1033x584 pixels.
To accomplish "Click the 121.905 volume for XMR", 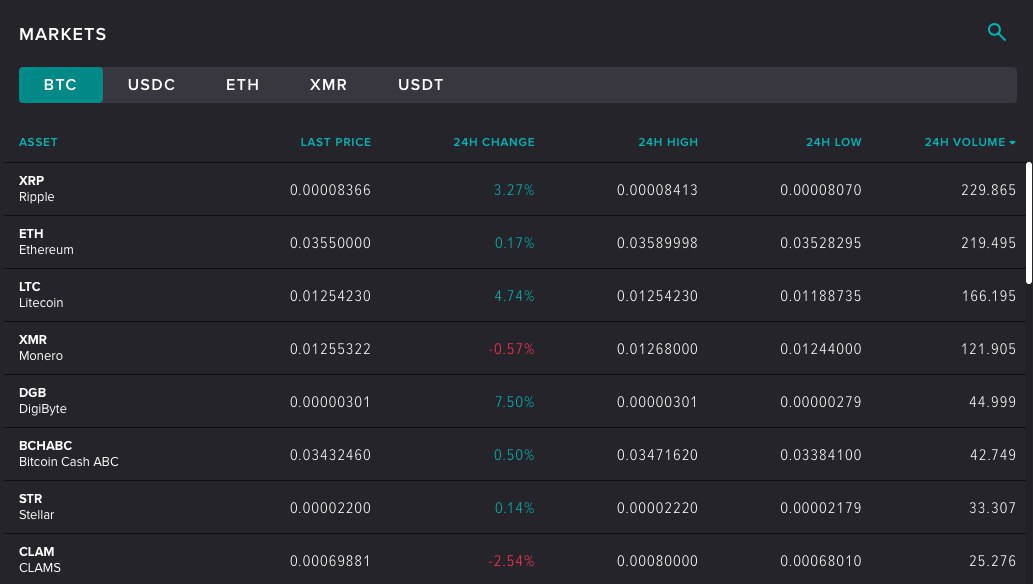I will click(988, 349).
